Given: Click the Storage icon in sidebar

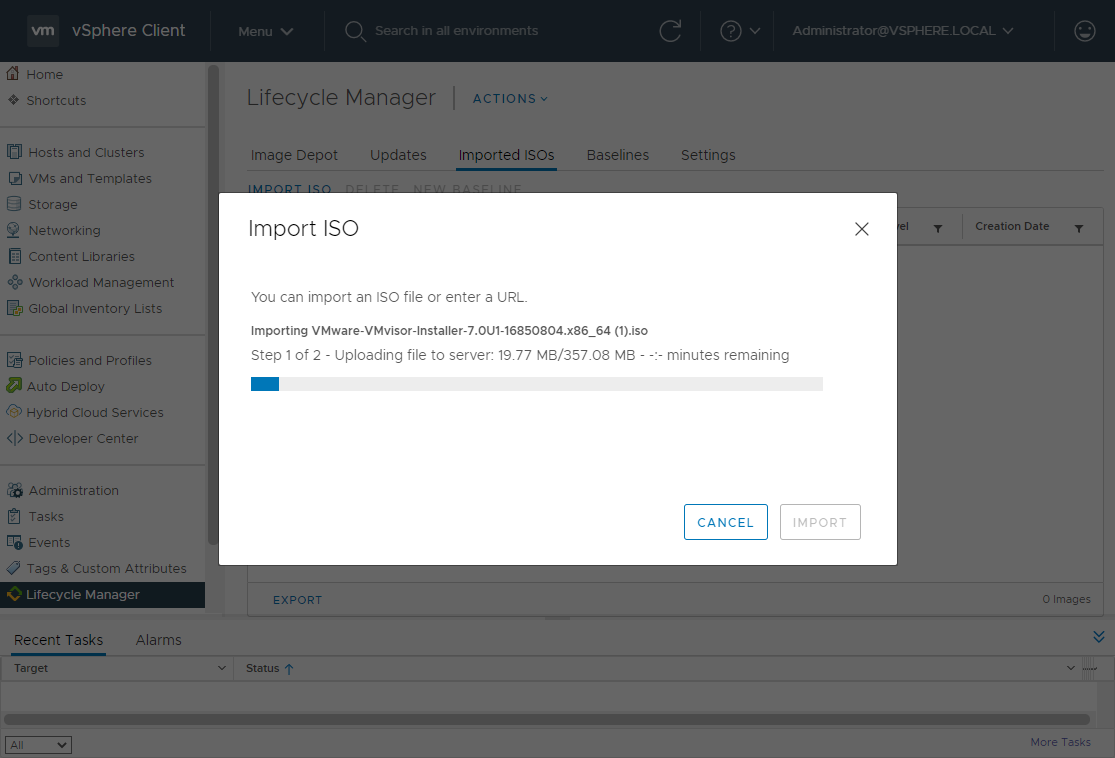Looking at the screenshot, I should (14, 204).
